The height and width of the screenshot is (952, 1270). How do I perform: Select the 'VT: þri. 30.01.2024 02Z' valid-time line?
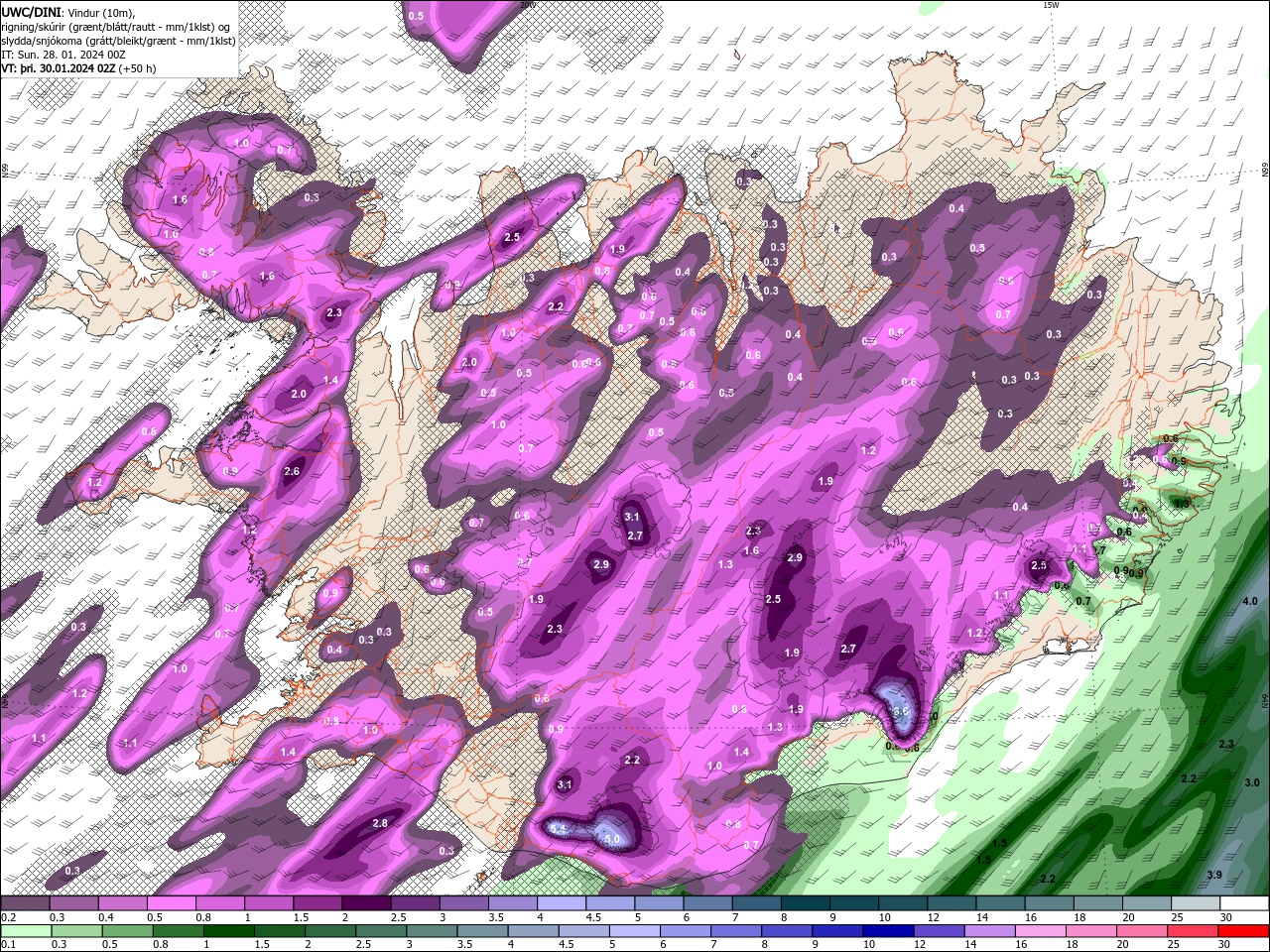[x=59, y=68]
